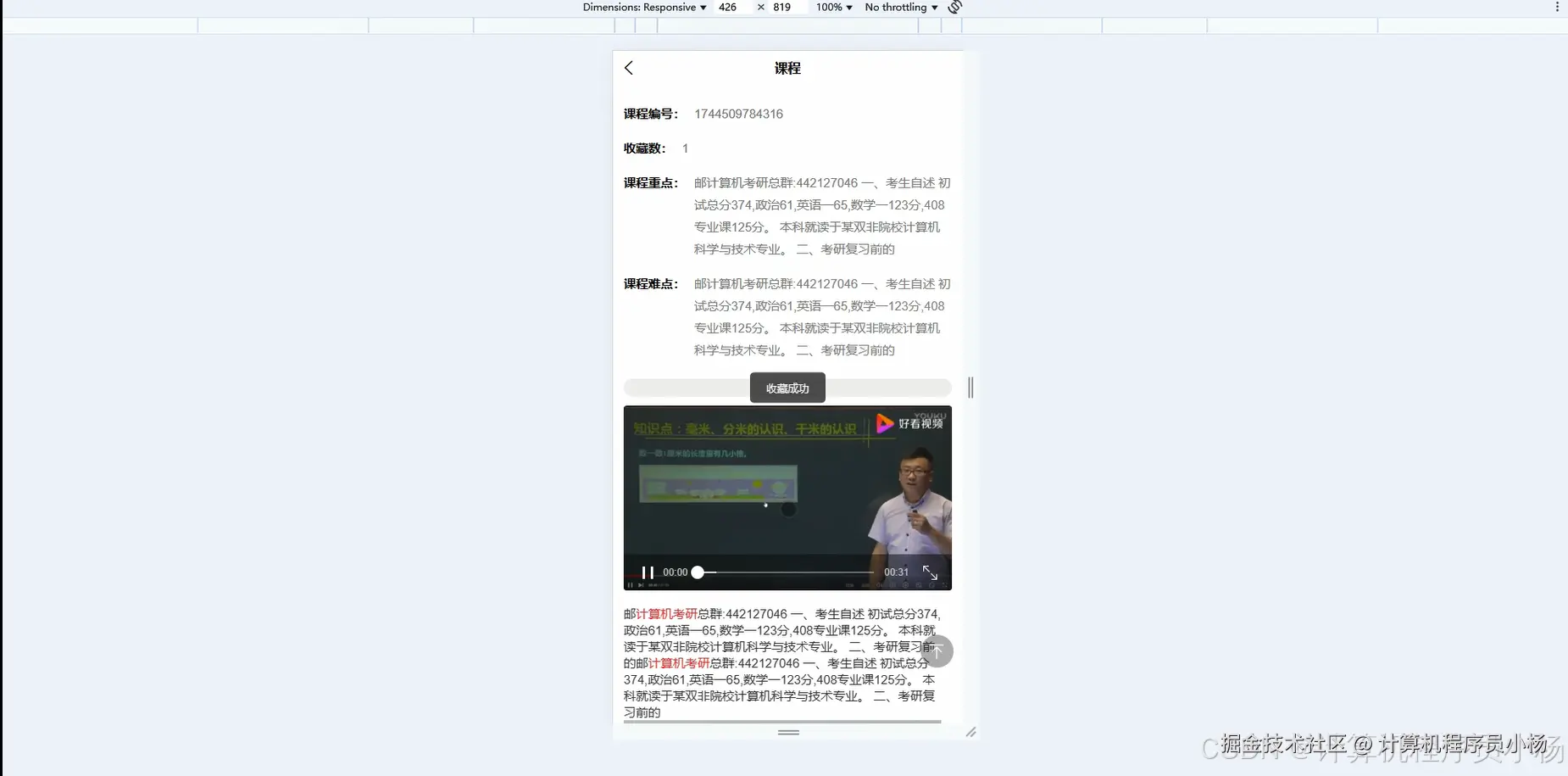Open the No throttling dropdown

pyautogui.click(x=898, y=7)
